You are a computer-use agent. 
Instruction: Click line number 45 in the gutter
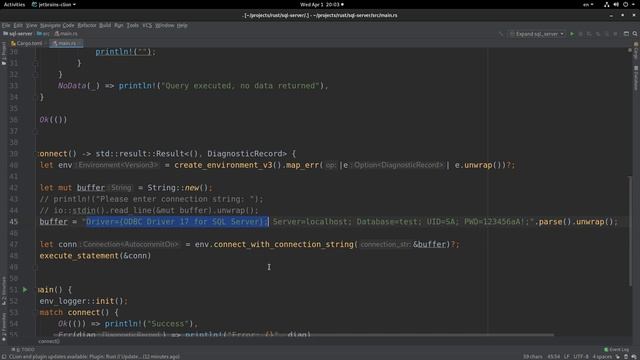click(x=14, y=222)
